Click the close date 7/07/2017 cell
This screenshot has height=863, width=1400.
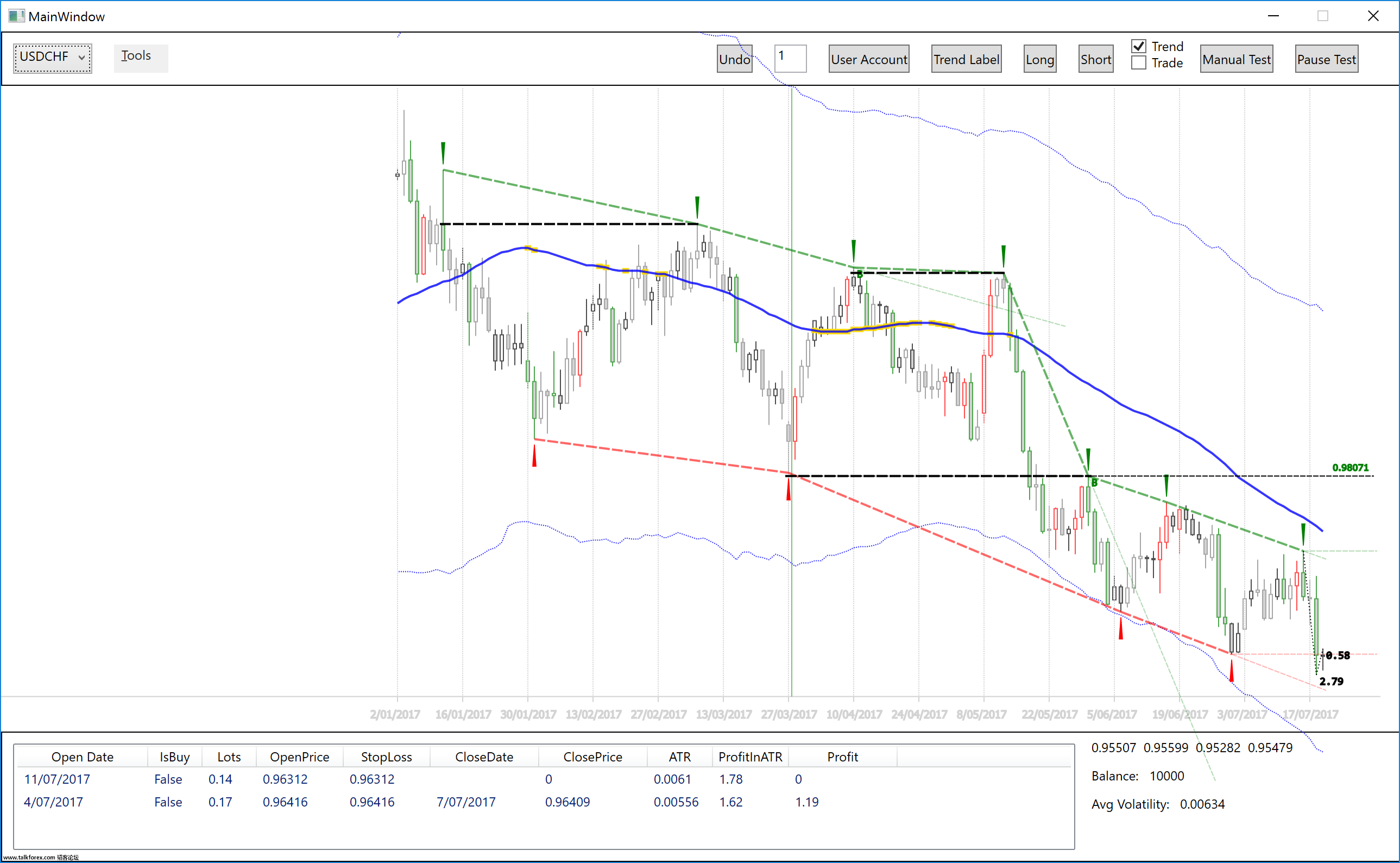click(466, 802)
